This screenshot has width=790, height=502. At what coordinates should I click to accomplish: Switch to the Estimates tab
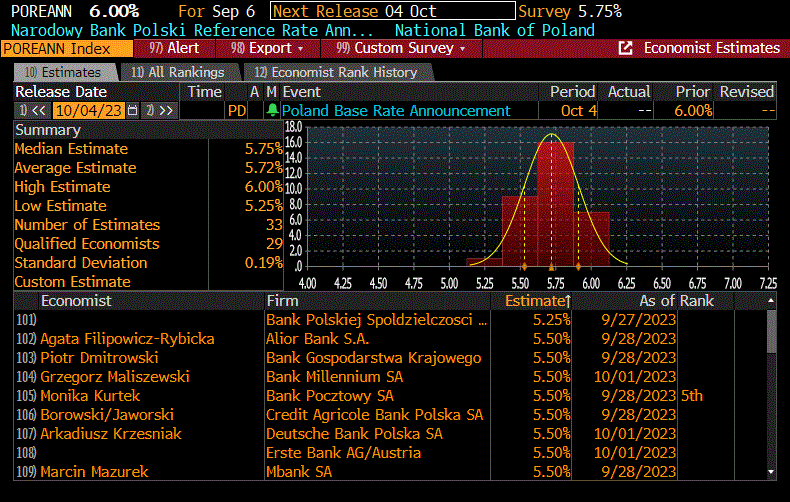[x=63, y=73]
